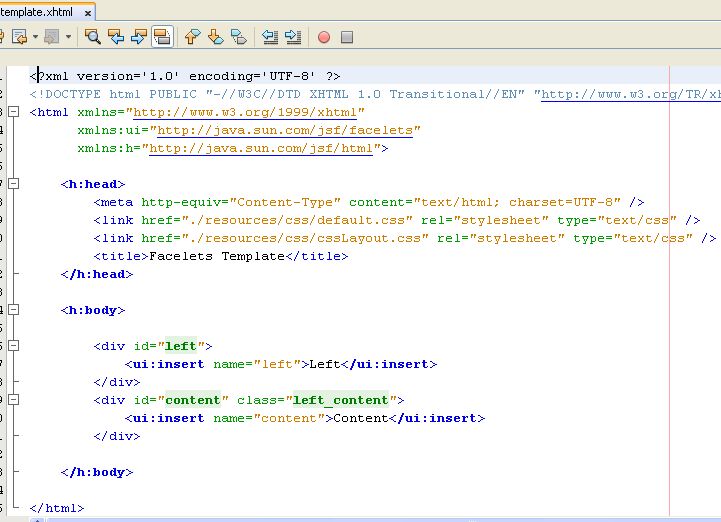Click the default.css href value
The height and width of the screenshot is (522, 721).
tap(297, 220)
